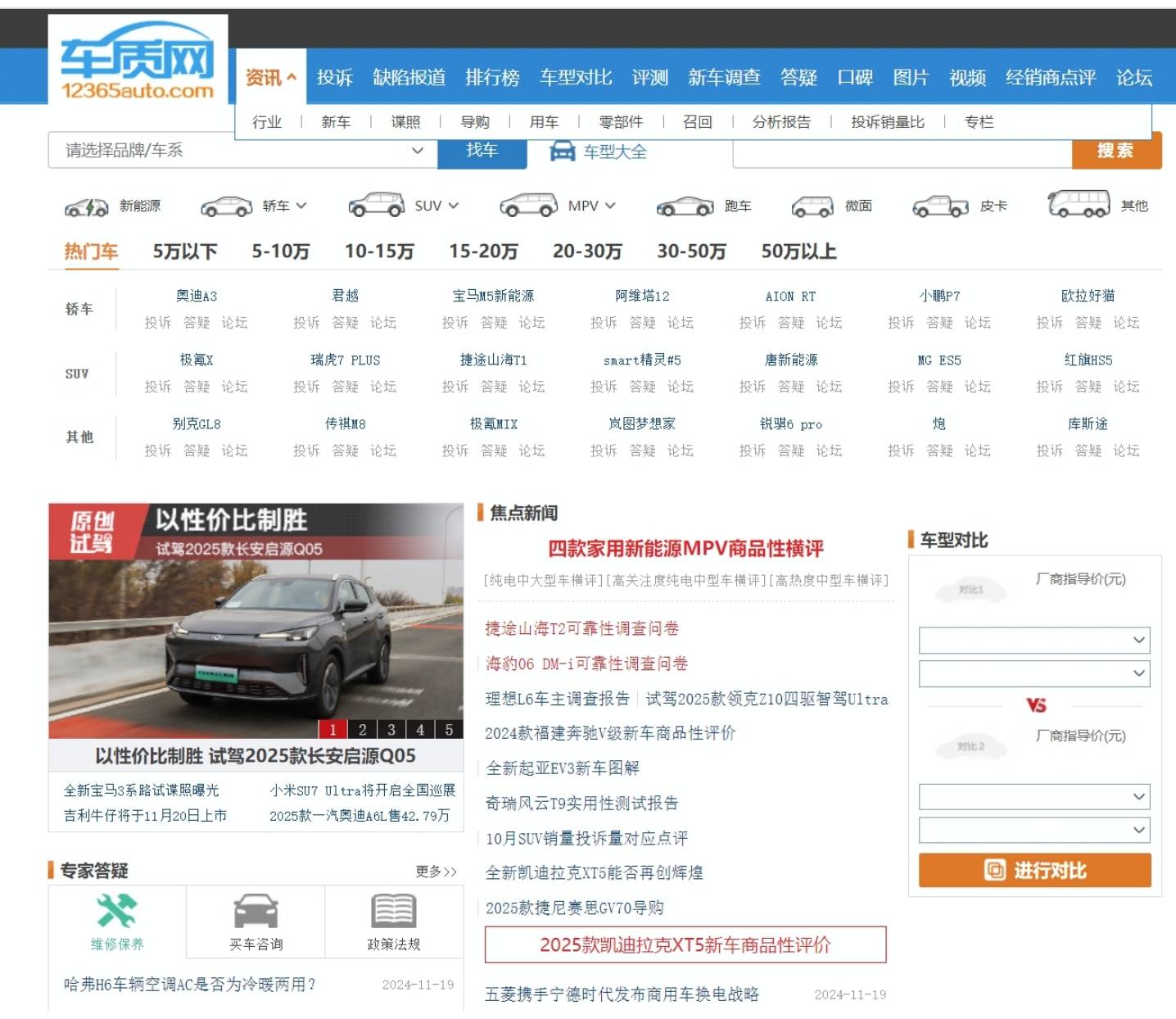
Task: Select the 新能源 vehicle type icon
Action: [87, 206]
